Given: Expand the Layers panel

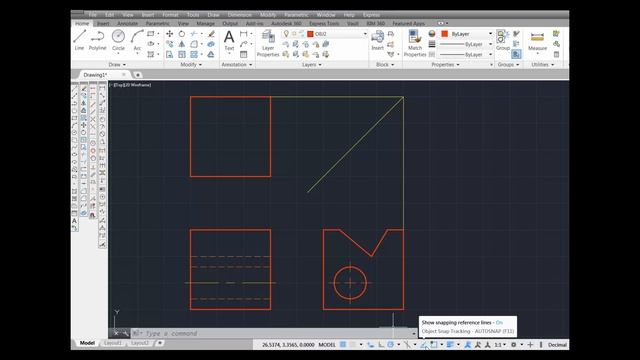Looking at the screenshot, I should point(311,64).
